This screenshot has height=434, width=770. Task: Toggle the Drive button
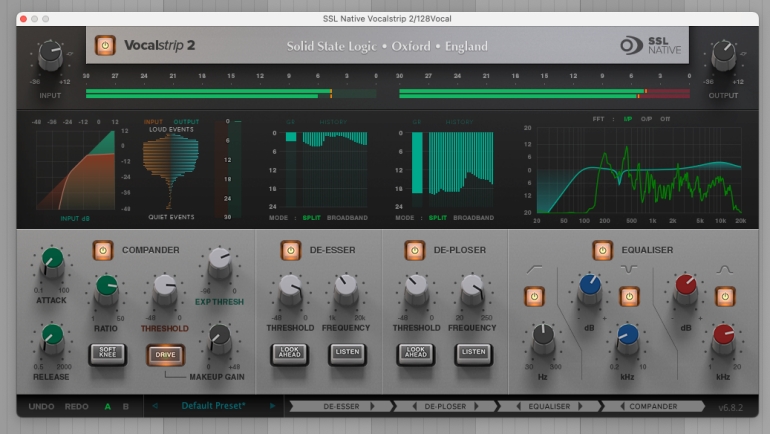coord(165,354)
